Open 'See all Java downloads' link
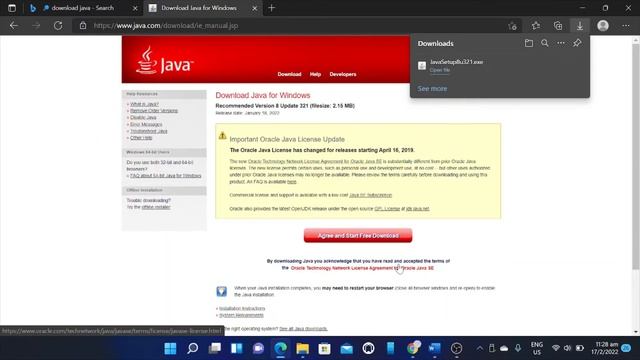This screenshot has width=640, height=360. coord(303,329)
